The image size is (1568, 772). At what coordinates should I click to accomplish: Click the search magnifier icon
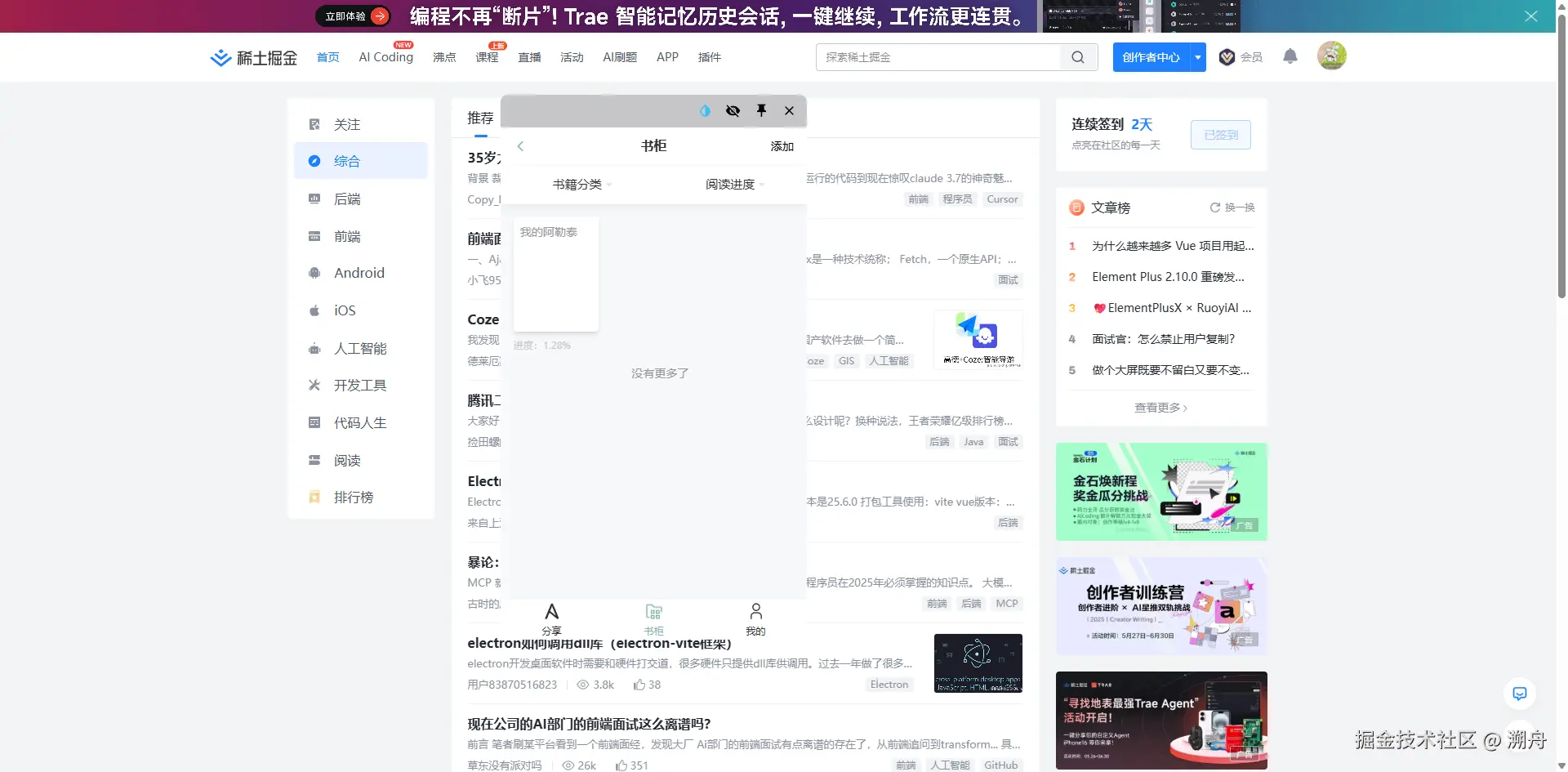pos(1078,57)
